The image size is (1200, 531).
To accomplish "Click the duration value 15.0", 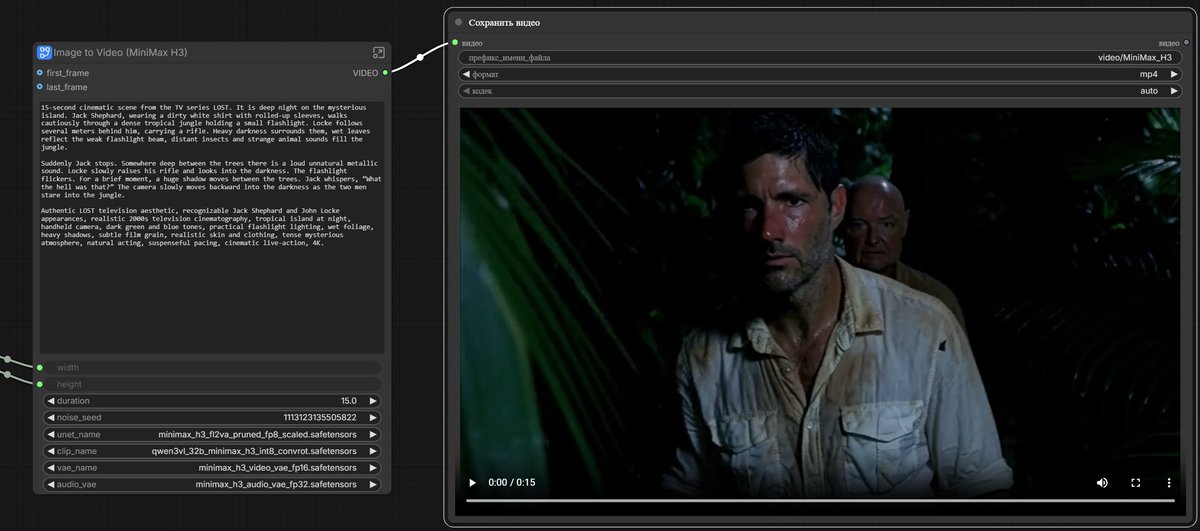I will (349, 401).
